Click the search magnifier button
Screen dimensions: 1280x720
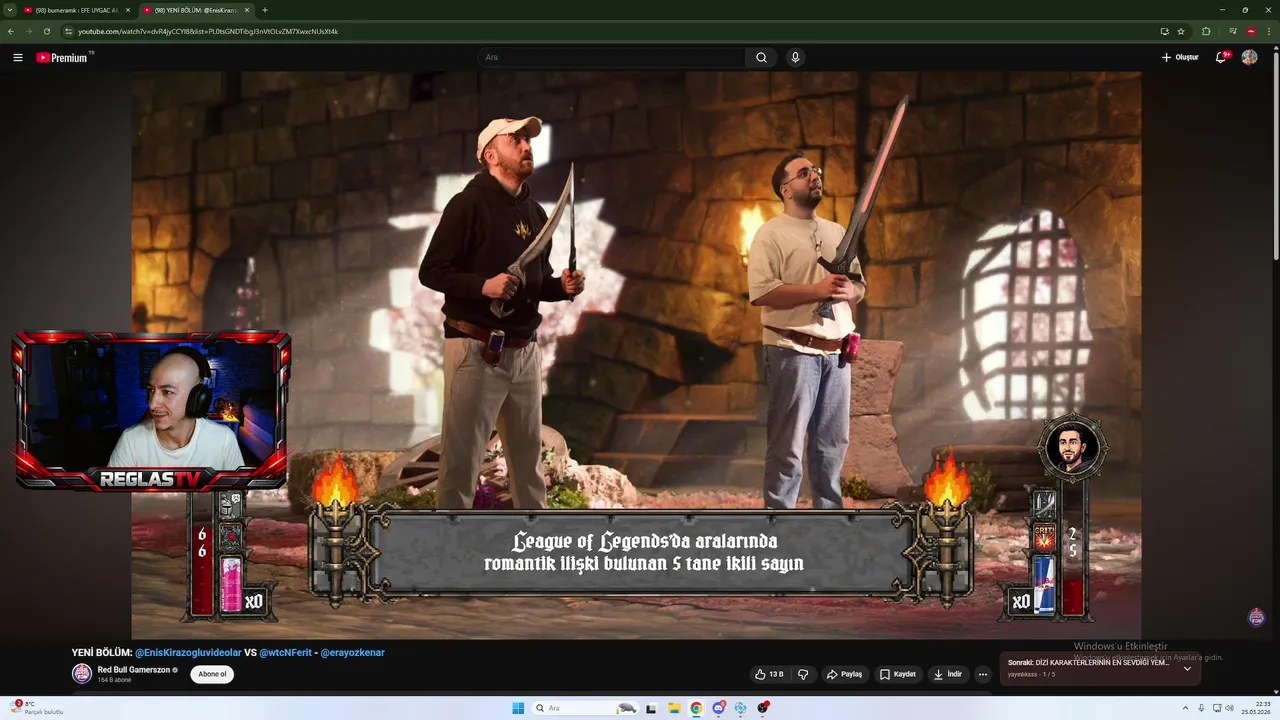point(761,57)
